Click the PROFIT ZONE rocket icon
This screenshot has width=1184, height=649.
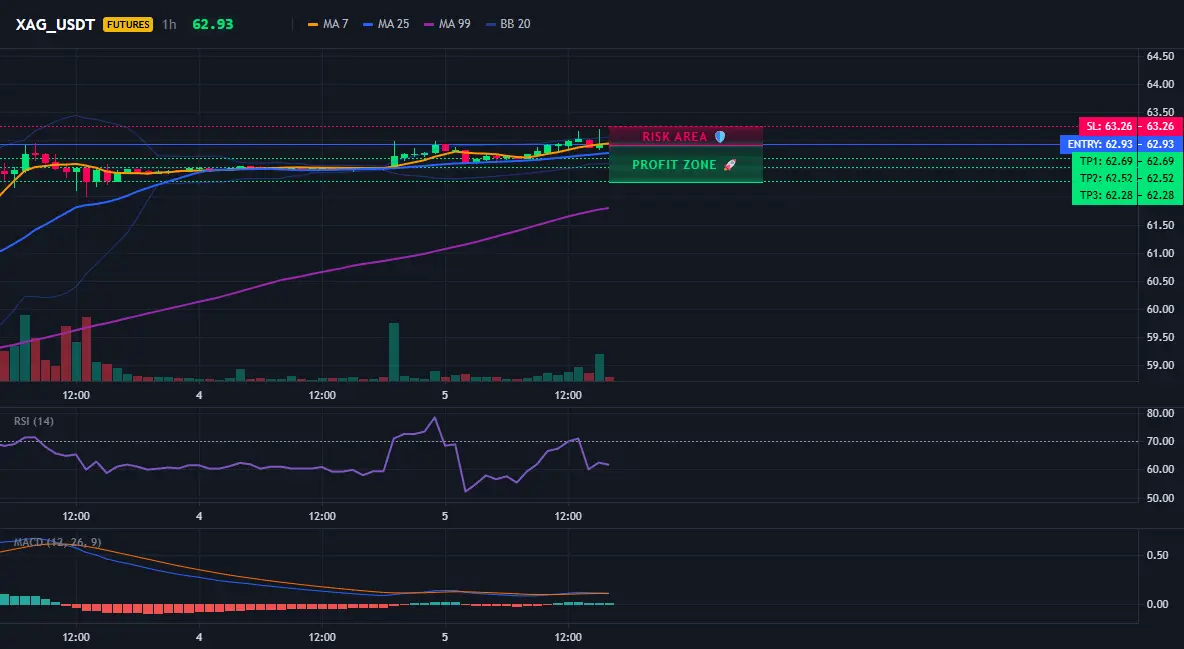(729, 165)
